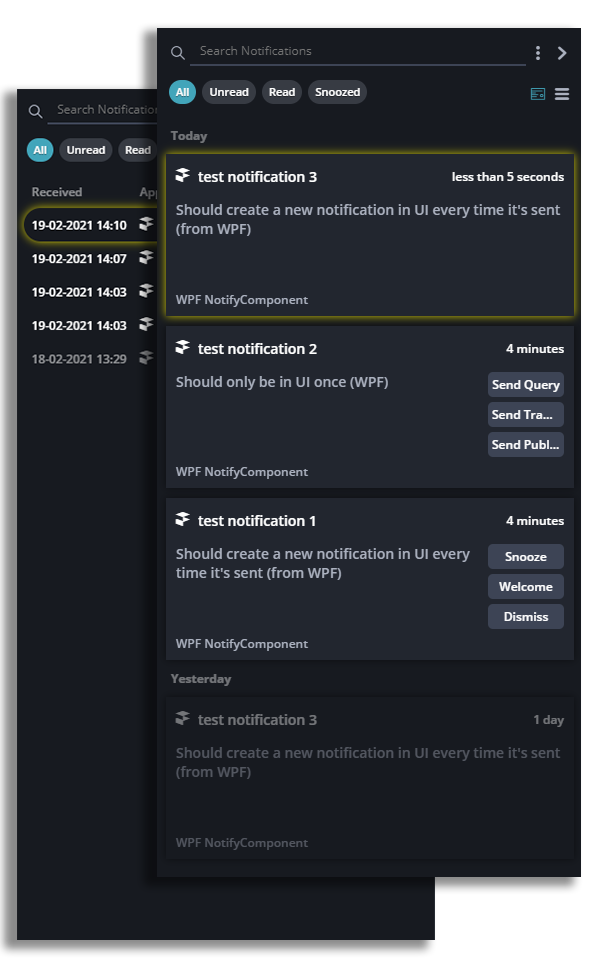Click the right-pointing chevron beside the menu
Viewport: 600px width, 971px height.
[562, 53]
